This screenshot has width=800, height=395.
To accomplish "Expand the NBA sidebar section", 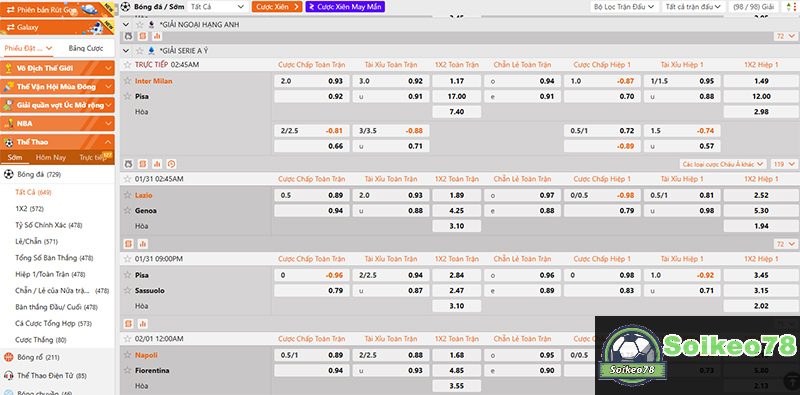I will tap(57, 124).
